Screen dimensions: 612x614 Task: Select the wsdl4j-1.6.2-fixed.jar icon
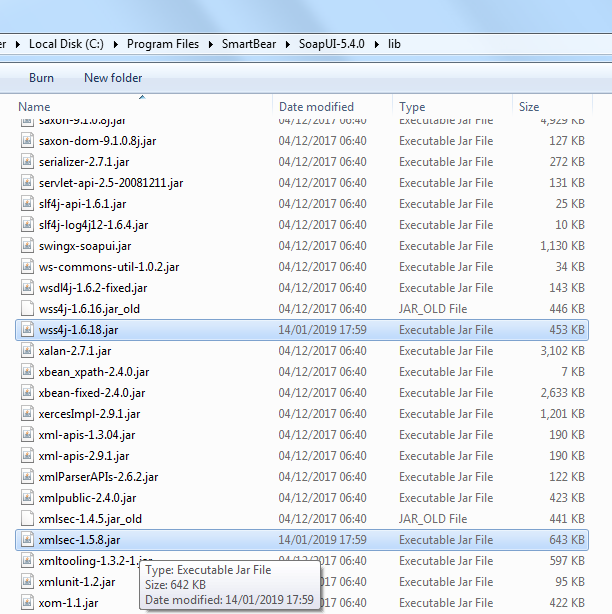[27, 287]
